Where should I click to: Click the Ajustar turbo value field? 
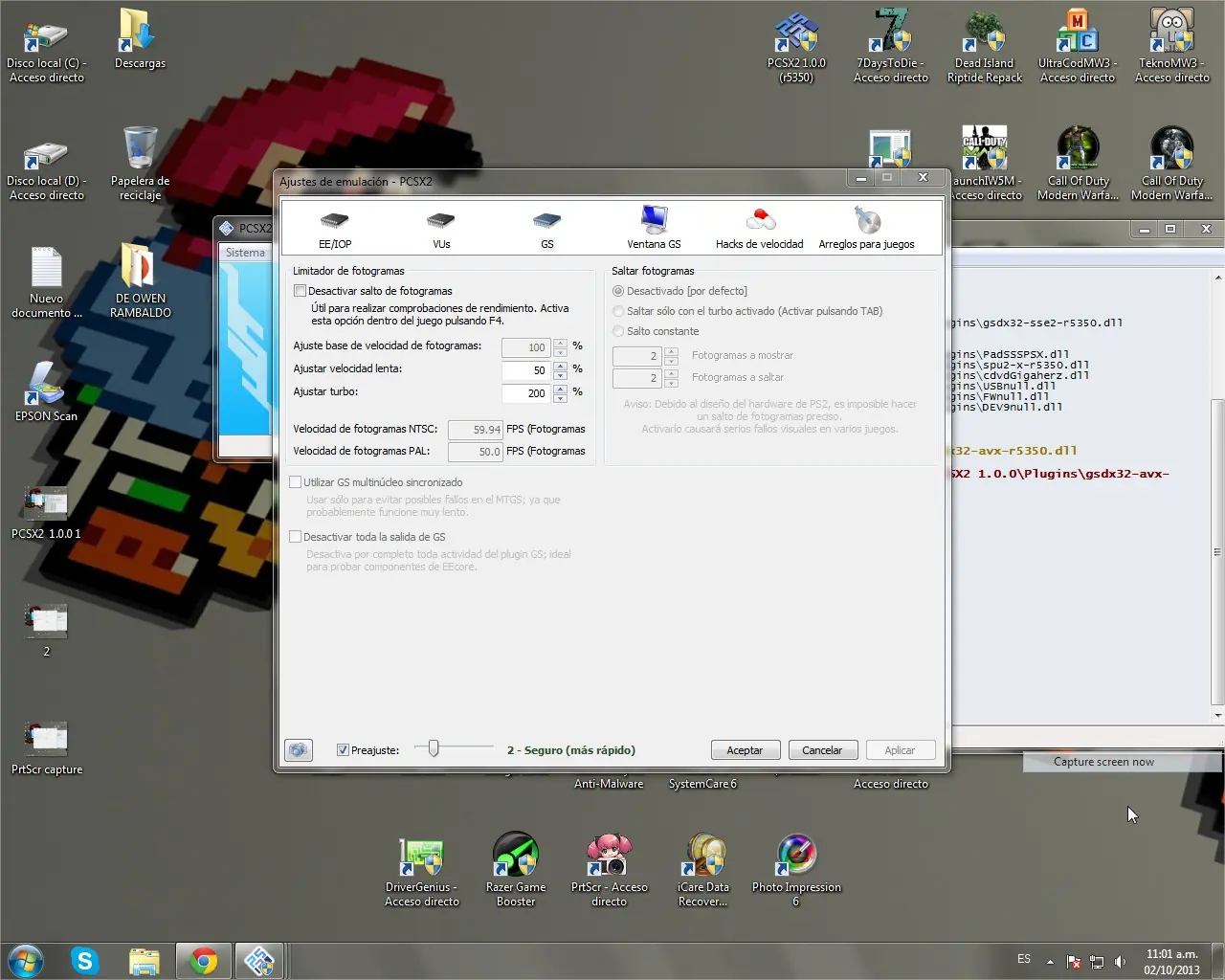[526, 392]
